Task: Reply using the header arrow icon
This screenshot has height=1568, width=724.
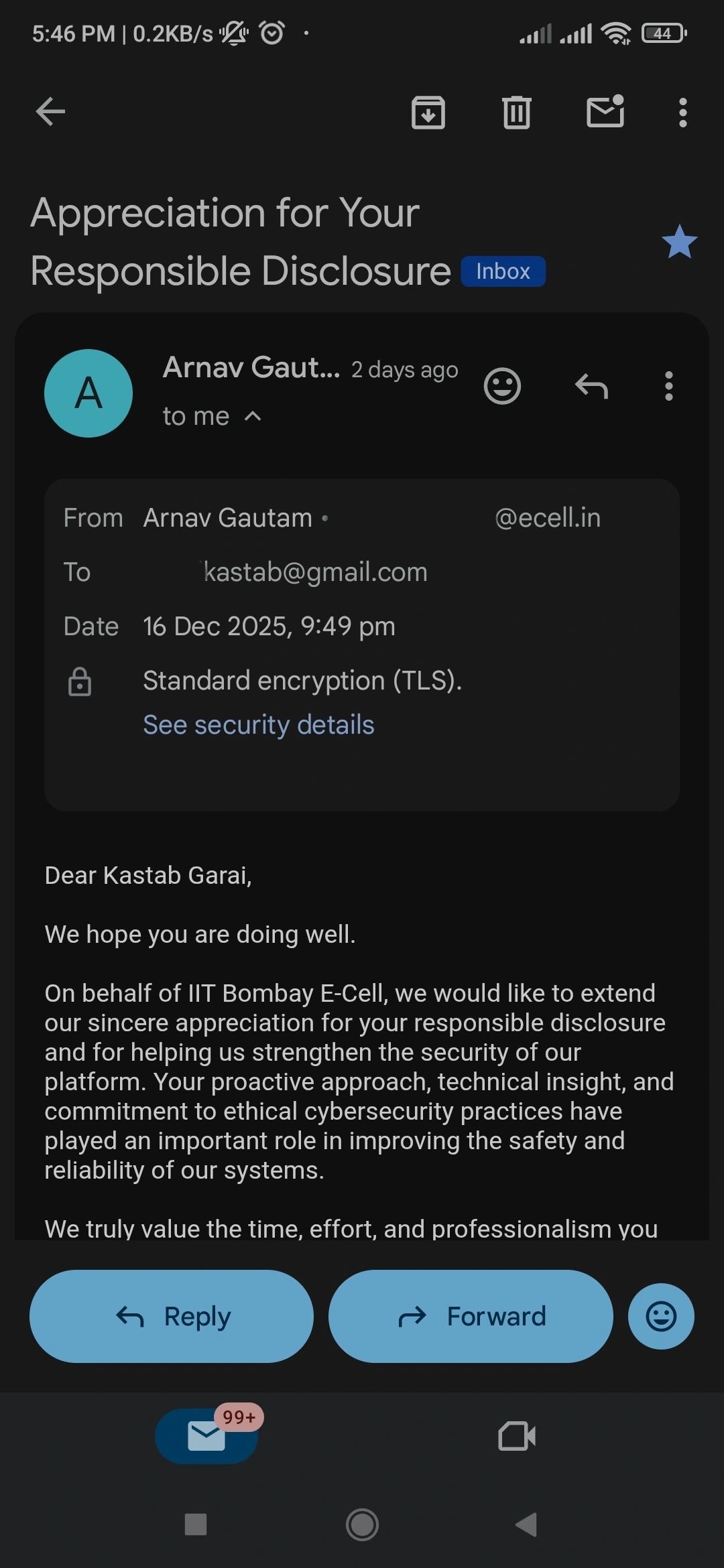Action: tap(591, 386)
